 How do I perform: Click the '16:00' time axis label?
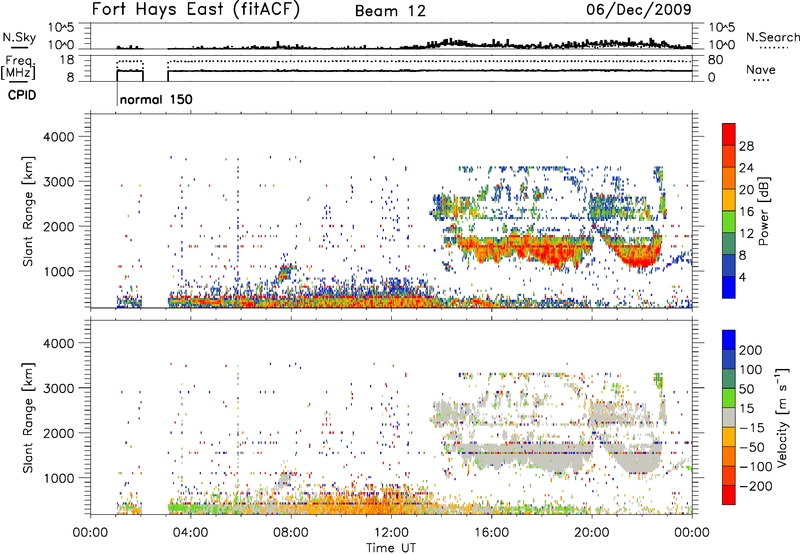click(x=491, y=533)
